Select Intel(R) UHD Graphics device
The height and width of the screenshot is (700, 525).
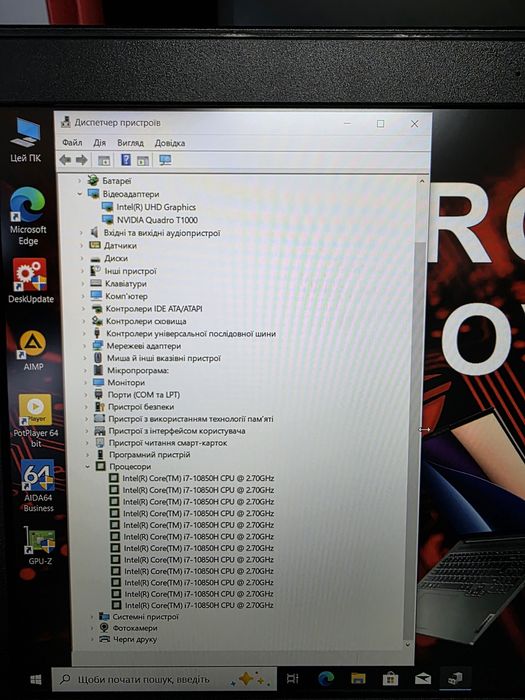click(156, 207)
